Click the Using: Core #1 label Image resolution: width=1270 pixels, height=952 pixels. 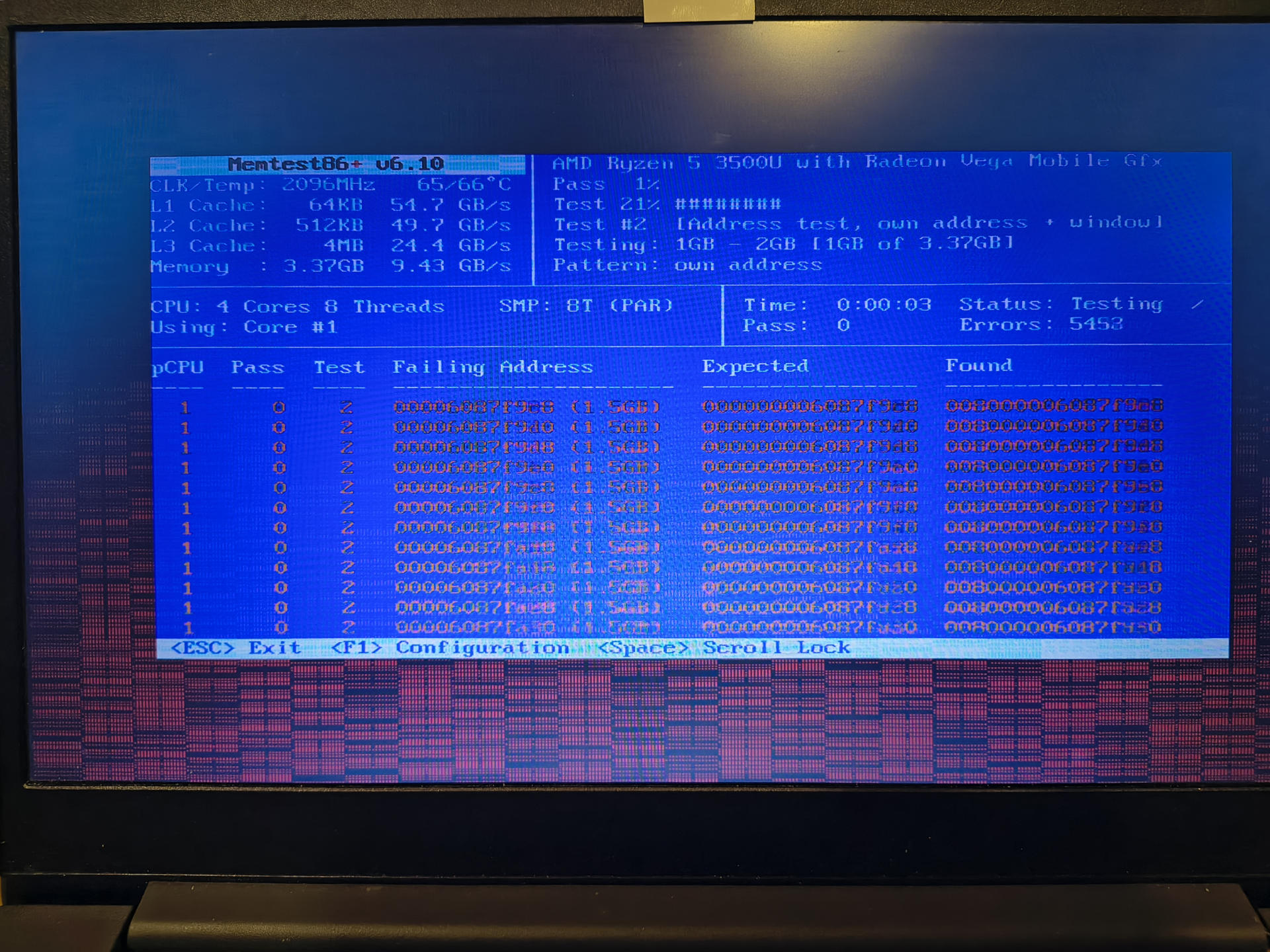(243, 327)
